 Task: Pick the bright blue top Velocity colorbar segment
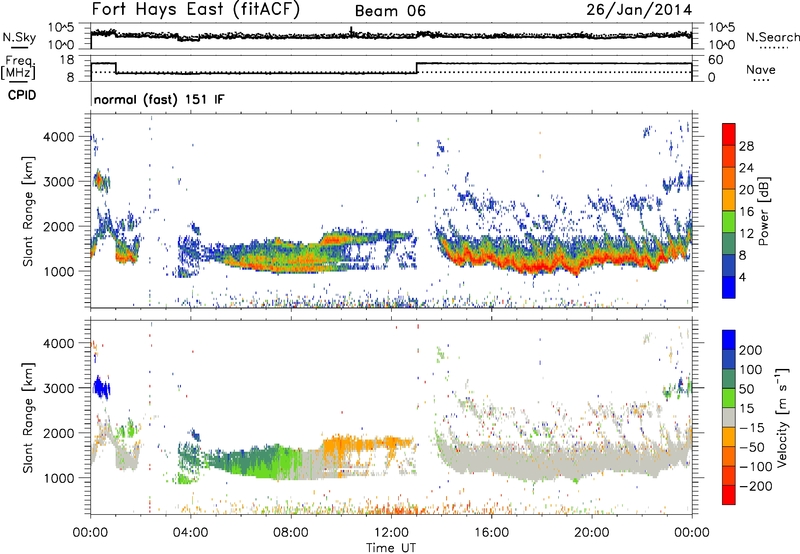click(729, 340)
